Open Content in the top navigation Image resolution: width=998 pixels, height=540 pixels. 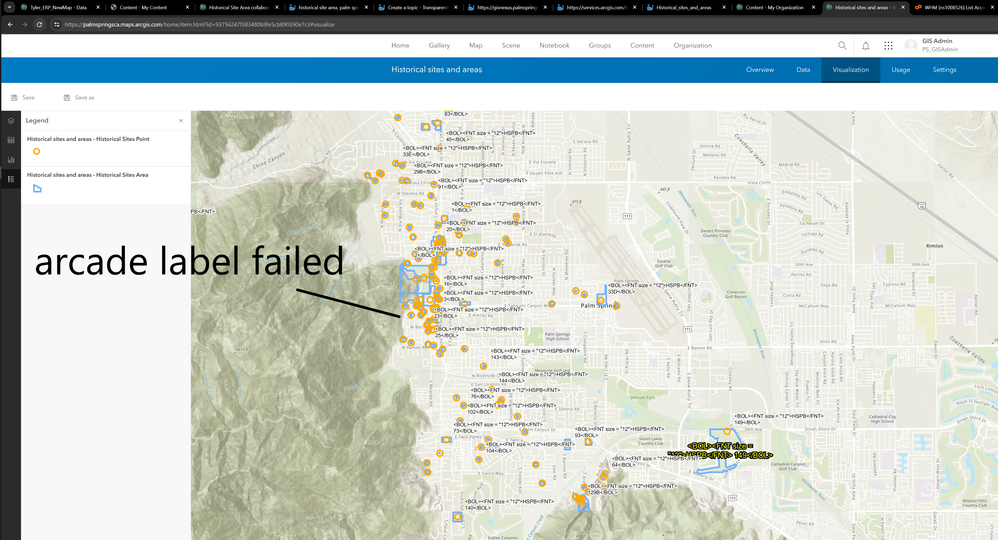click(642, 45)
